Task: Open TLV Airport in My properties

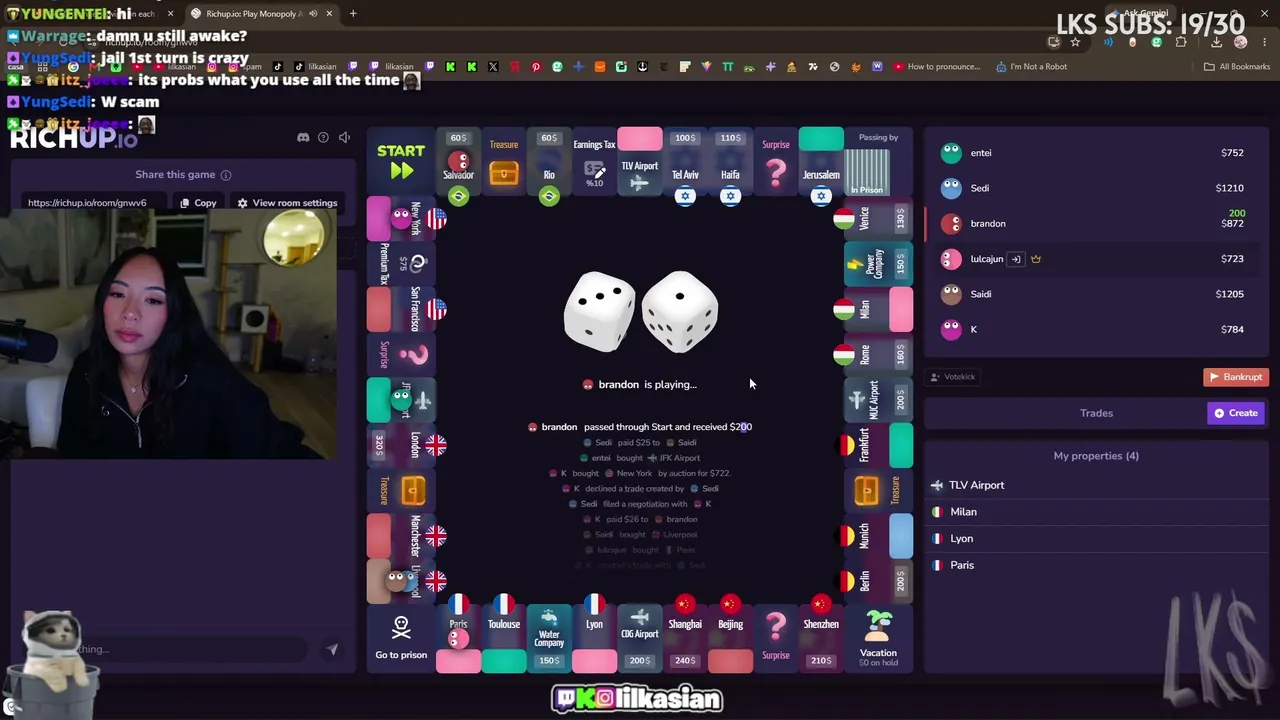Action: click(x=1096, y=485)
